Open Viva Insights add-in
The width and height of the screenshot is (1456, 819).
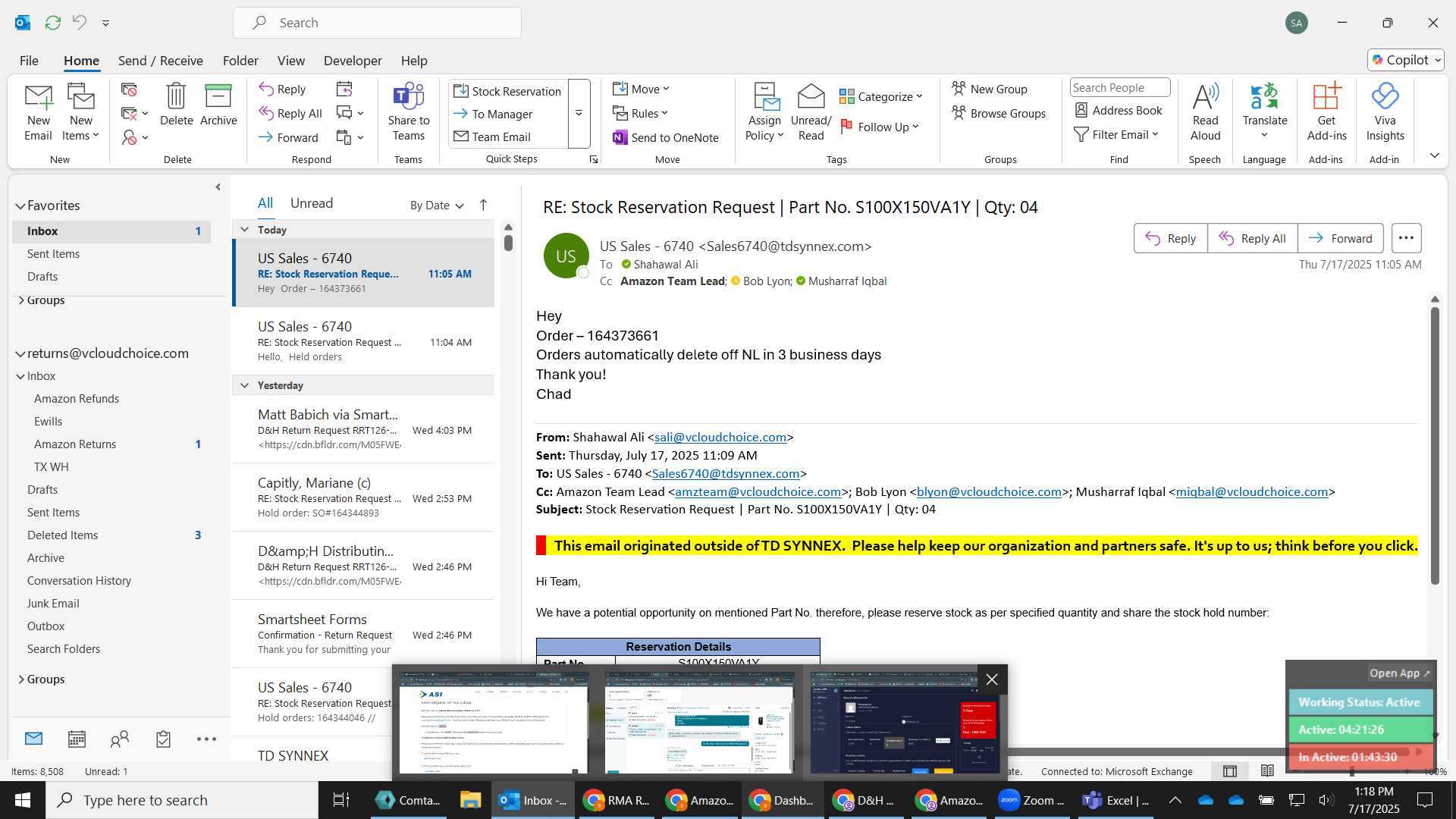[1385, 112]
